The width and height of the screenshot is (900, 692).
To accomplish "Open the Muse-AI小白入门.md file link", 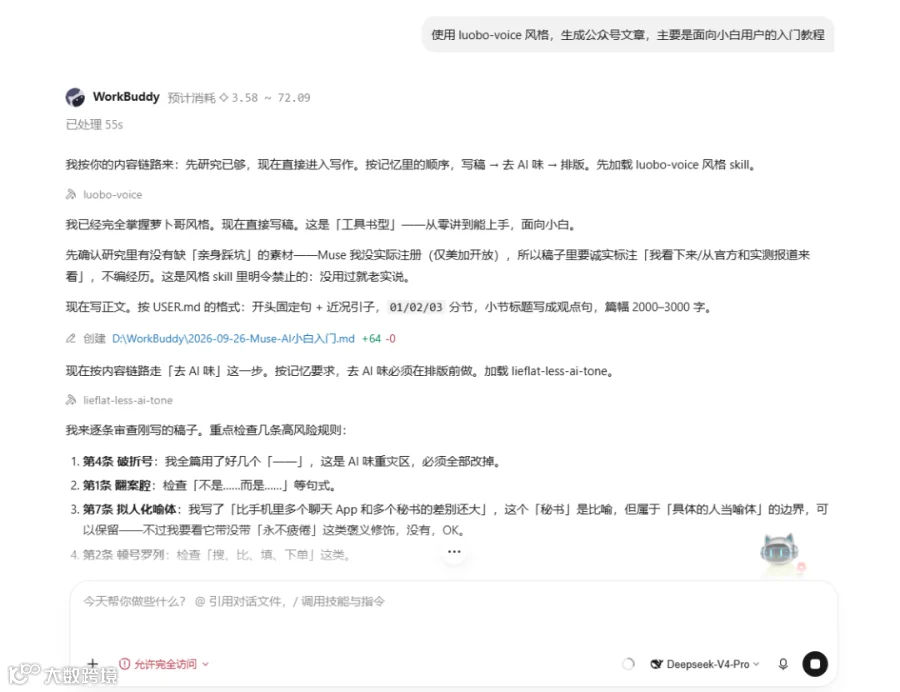I will [233, 339].
